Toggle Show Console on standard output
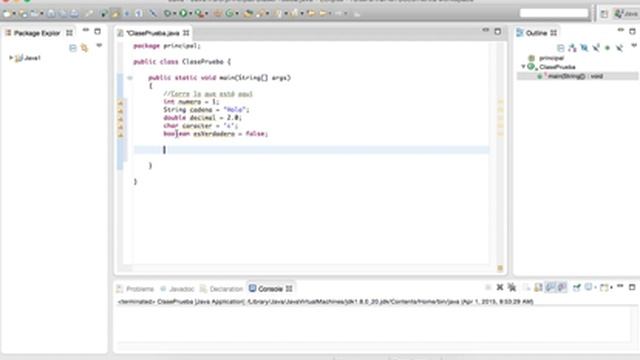 tap(550, 288)
